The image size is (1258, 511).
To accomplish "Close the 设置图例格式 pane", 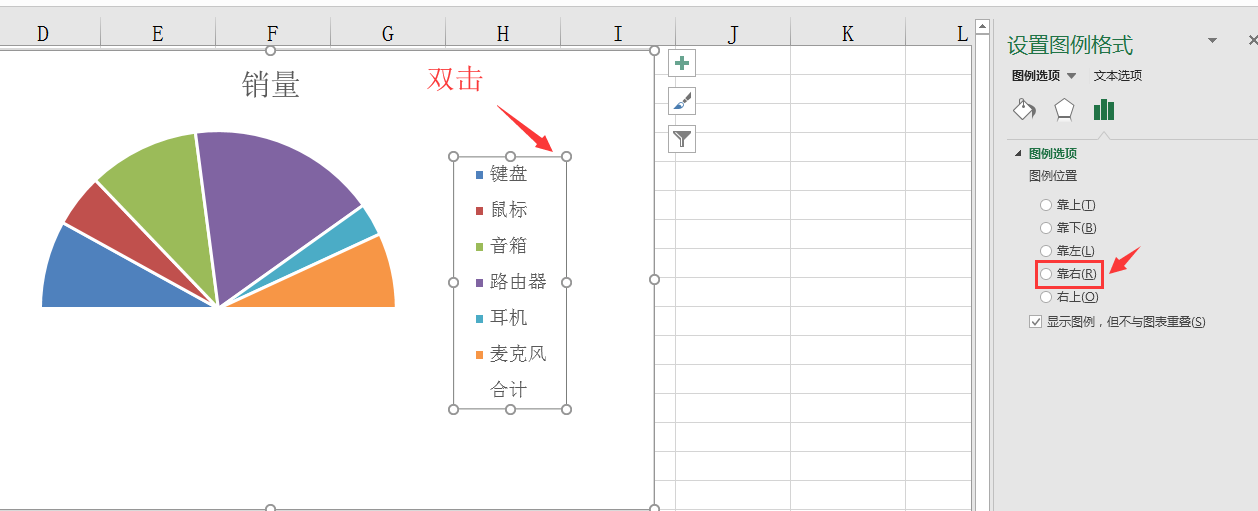I will tap(1252, 41).
